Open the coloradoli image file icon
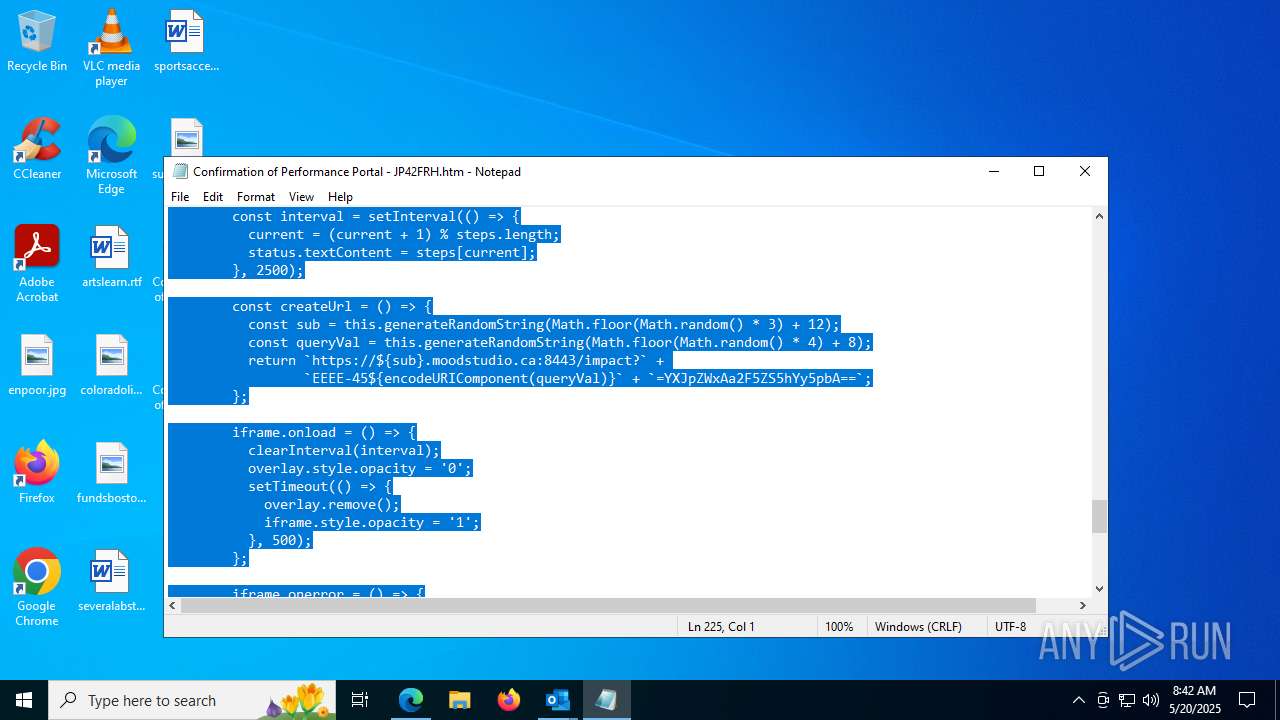 111,365
